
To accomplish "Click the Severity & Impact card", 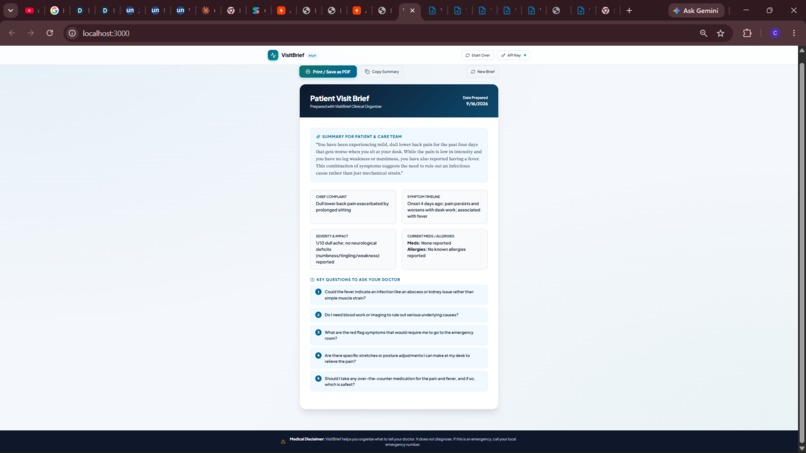I will [x=353, y=249].
